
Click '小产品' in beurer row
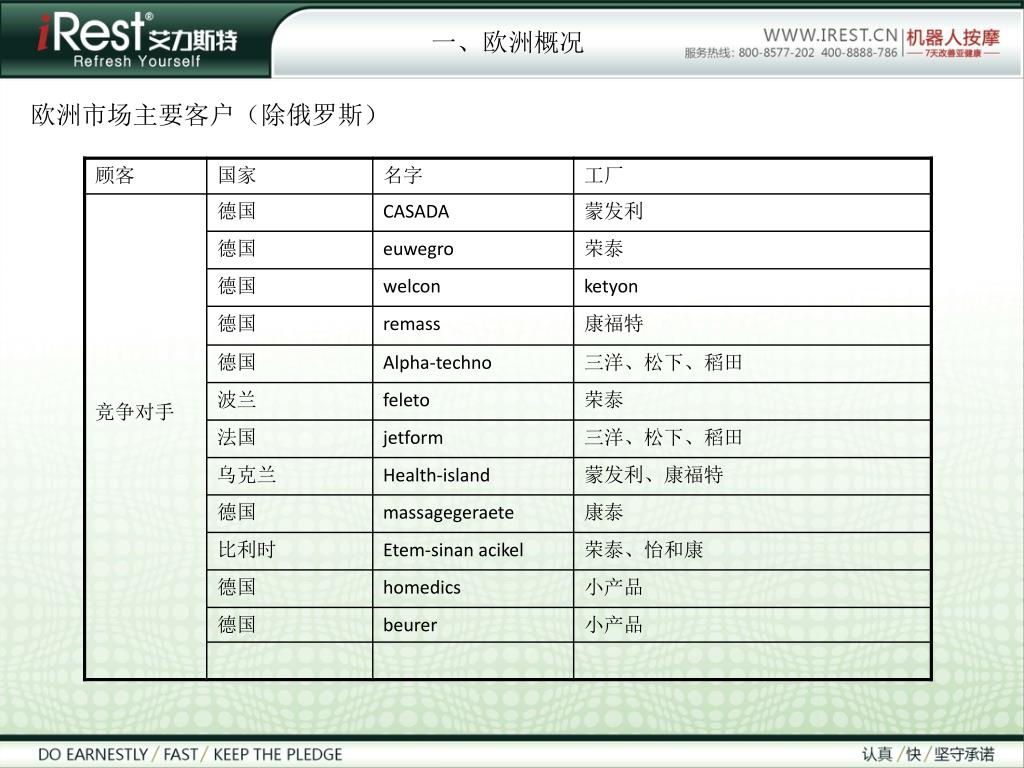752,625
